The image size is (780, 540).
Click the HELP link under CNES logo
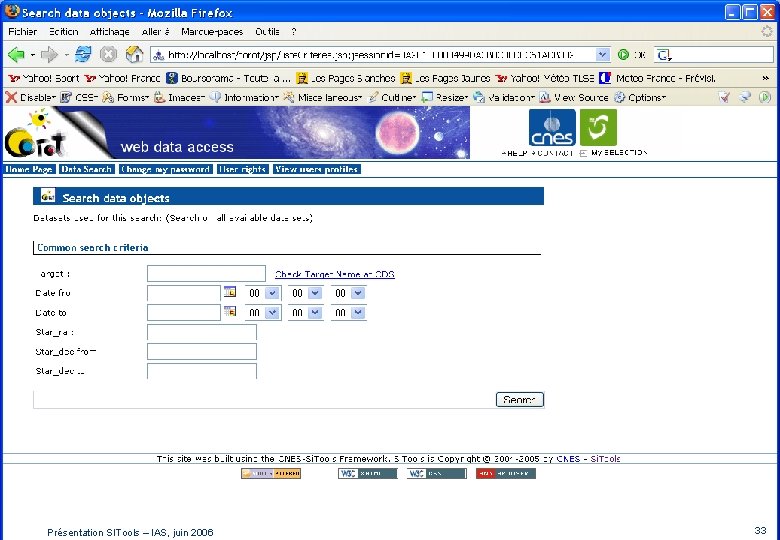(x=514, y=153)
